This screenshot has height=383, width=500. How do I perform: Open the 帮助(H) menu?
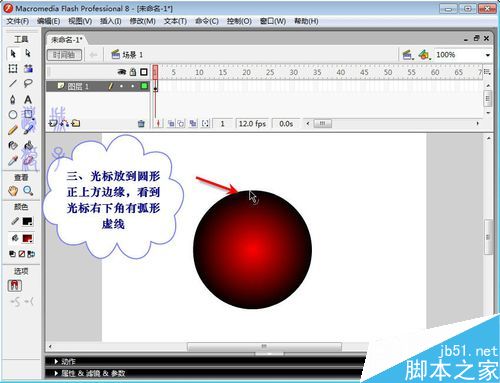click(306, 21)
